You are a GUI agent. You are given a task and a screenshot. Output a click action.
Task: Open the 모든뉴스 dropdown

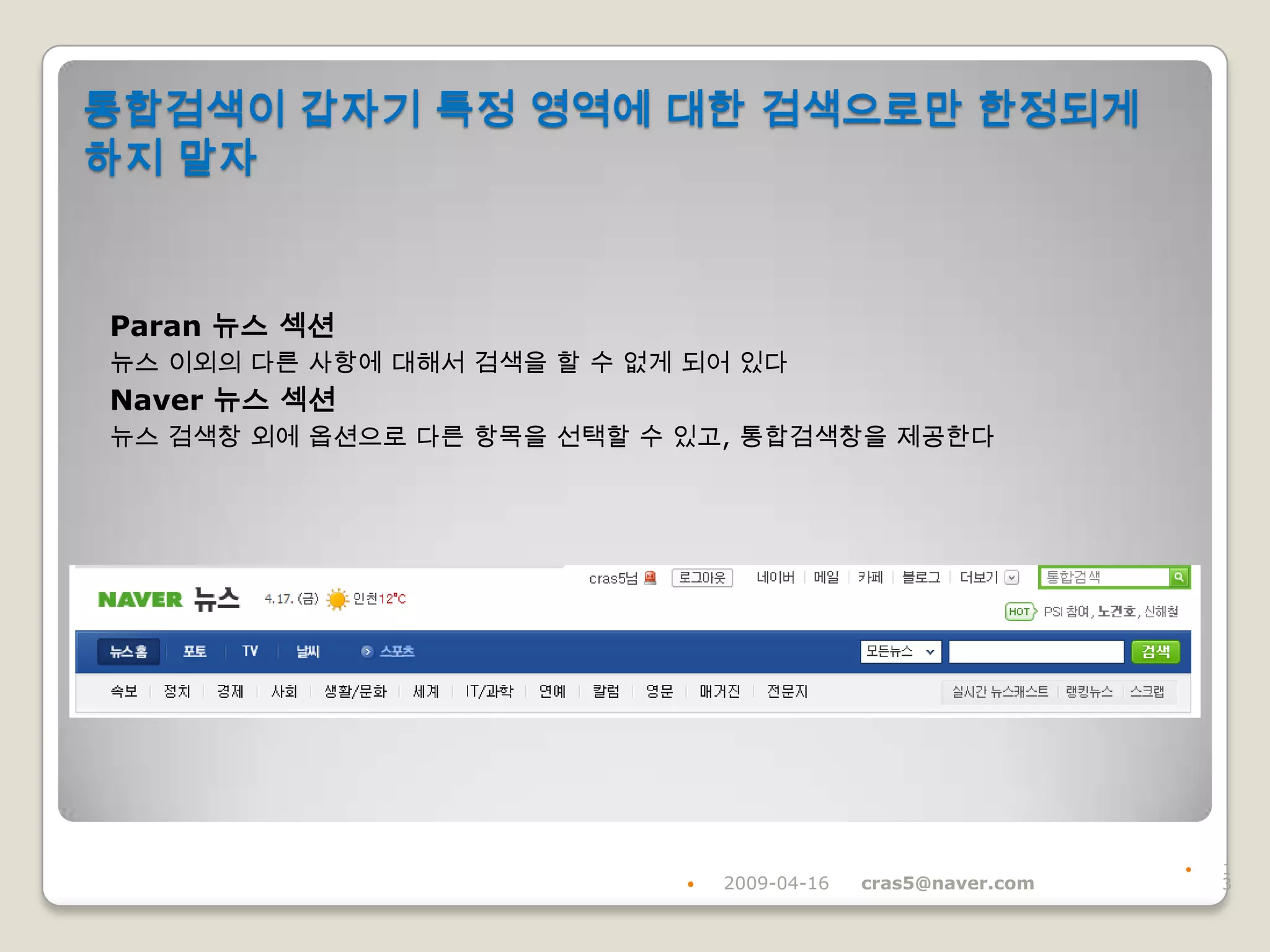tap(900, 651)
